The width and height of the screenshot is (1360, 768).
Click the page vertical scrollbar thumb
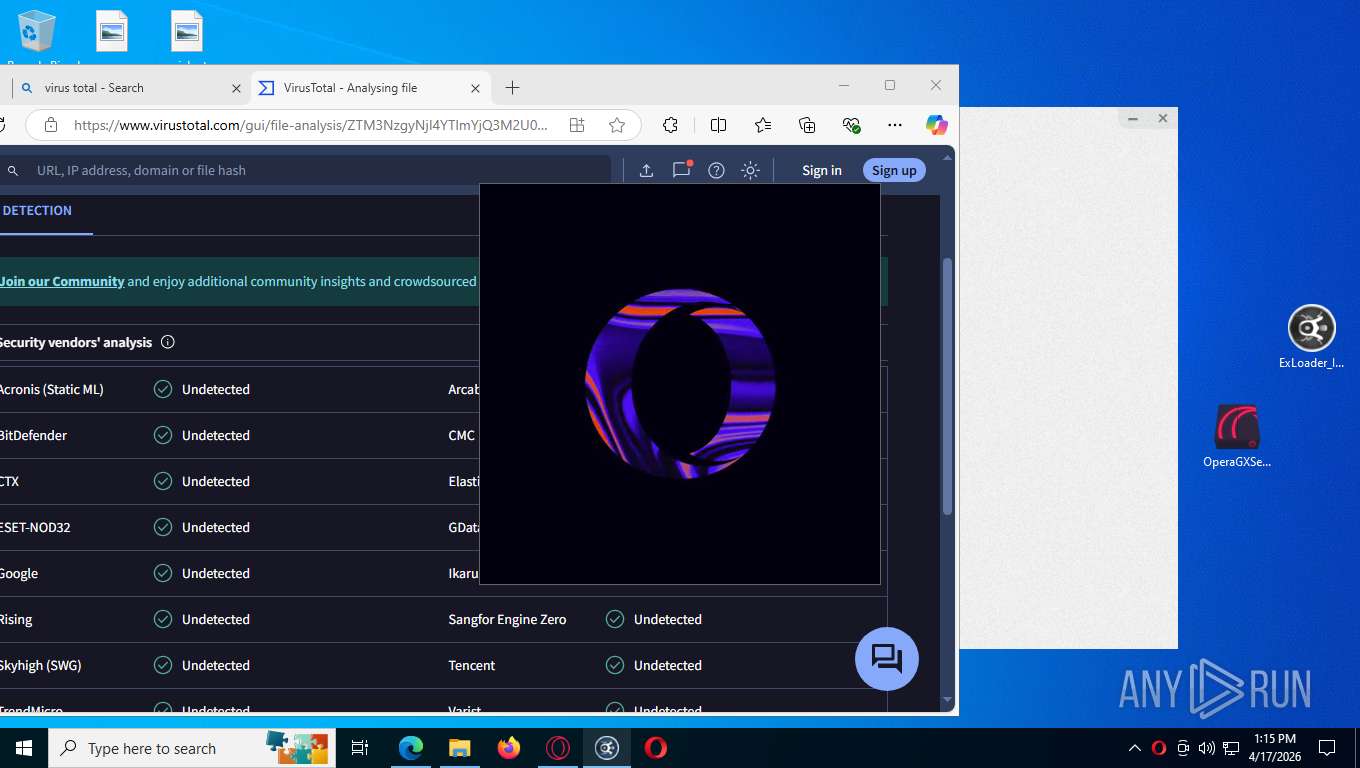point(947,385)
